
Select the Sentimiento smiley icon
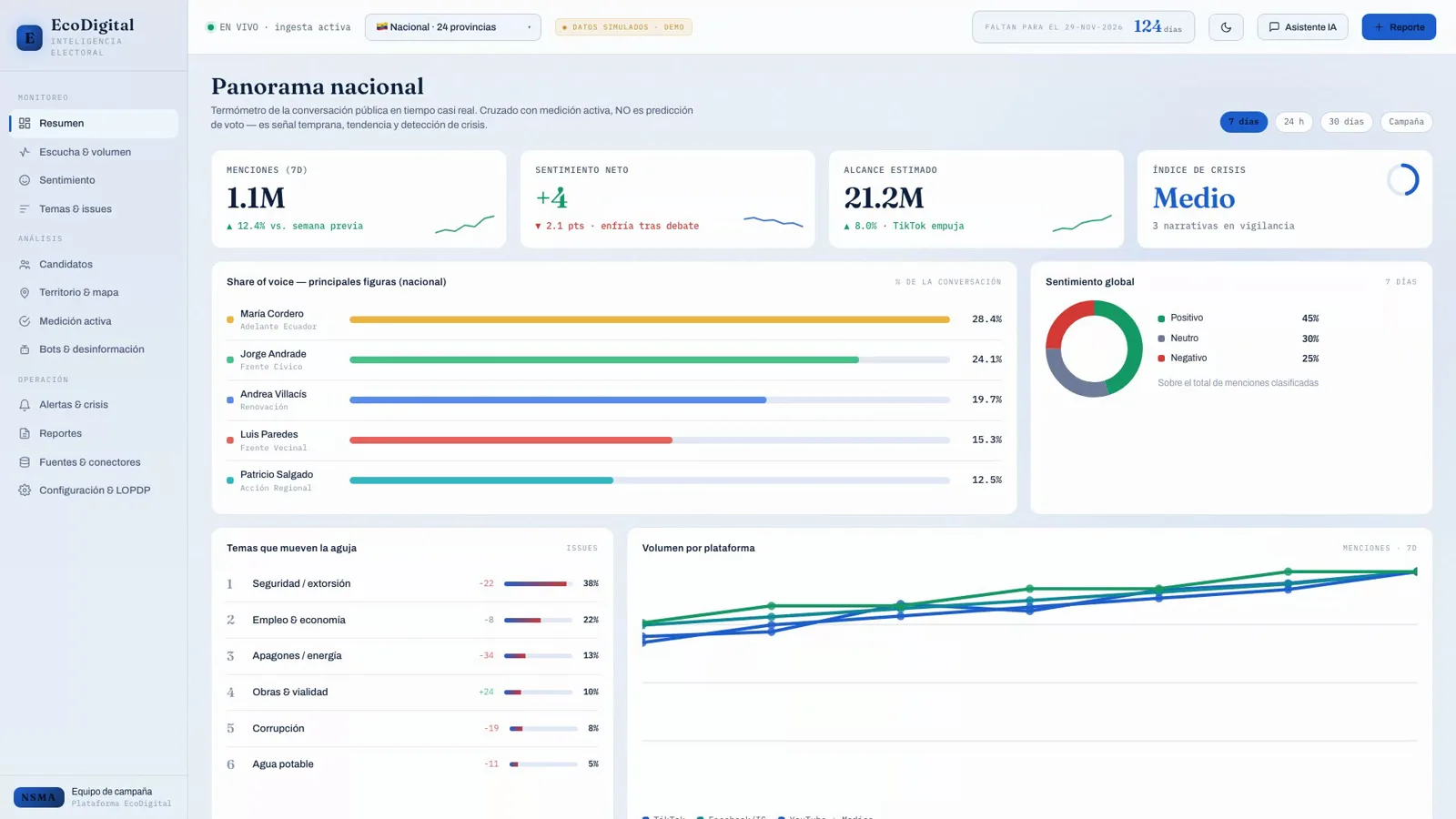(x=25, y=180)
